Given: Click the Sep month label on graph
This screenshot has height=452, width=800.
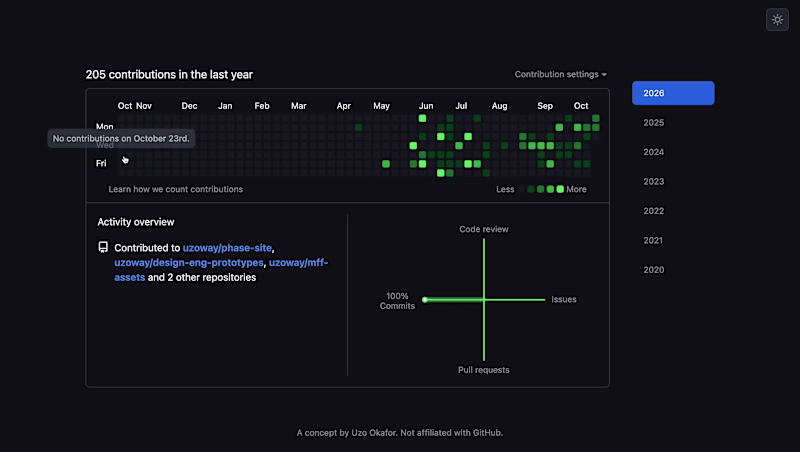Looking at the screenshot, I should point(545,106).
